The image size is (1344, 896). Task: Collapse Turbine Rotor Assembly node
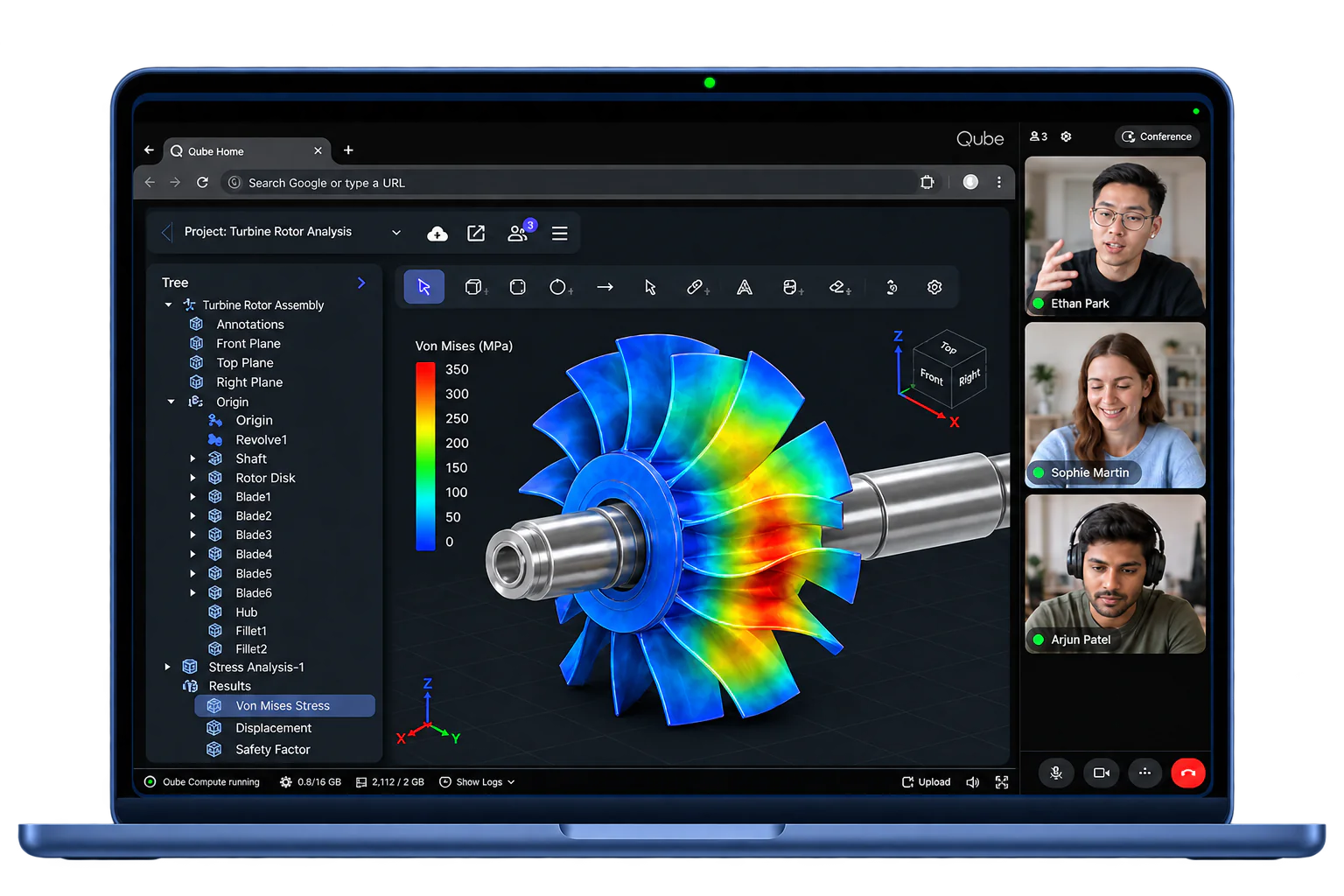(x=168, y=304)
